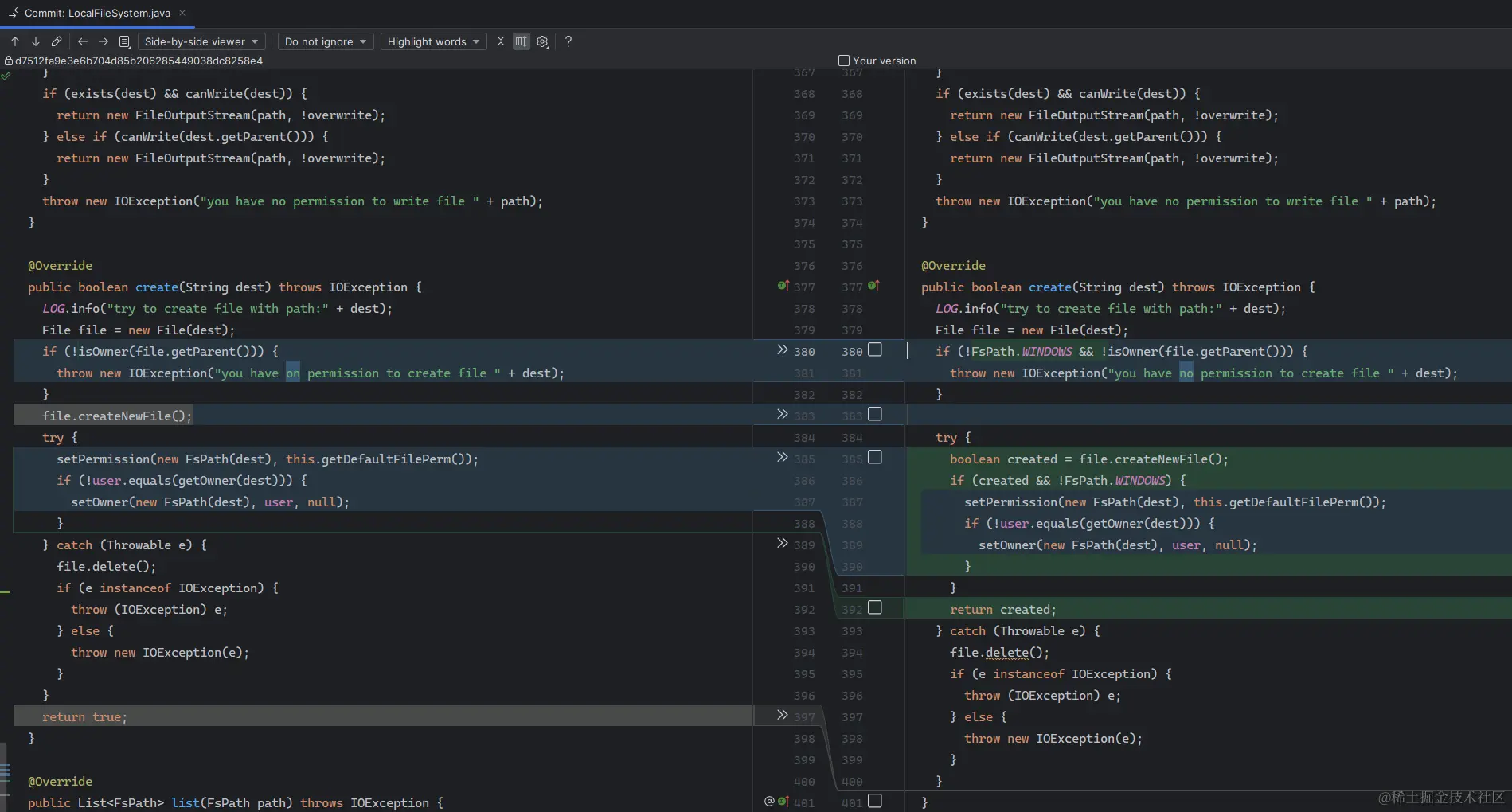This screenshot has height=812, width=1512.
Task: Click the green checkmark inspection icon
Action: [x=6, y=76]
